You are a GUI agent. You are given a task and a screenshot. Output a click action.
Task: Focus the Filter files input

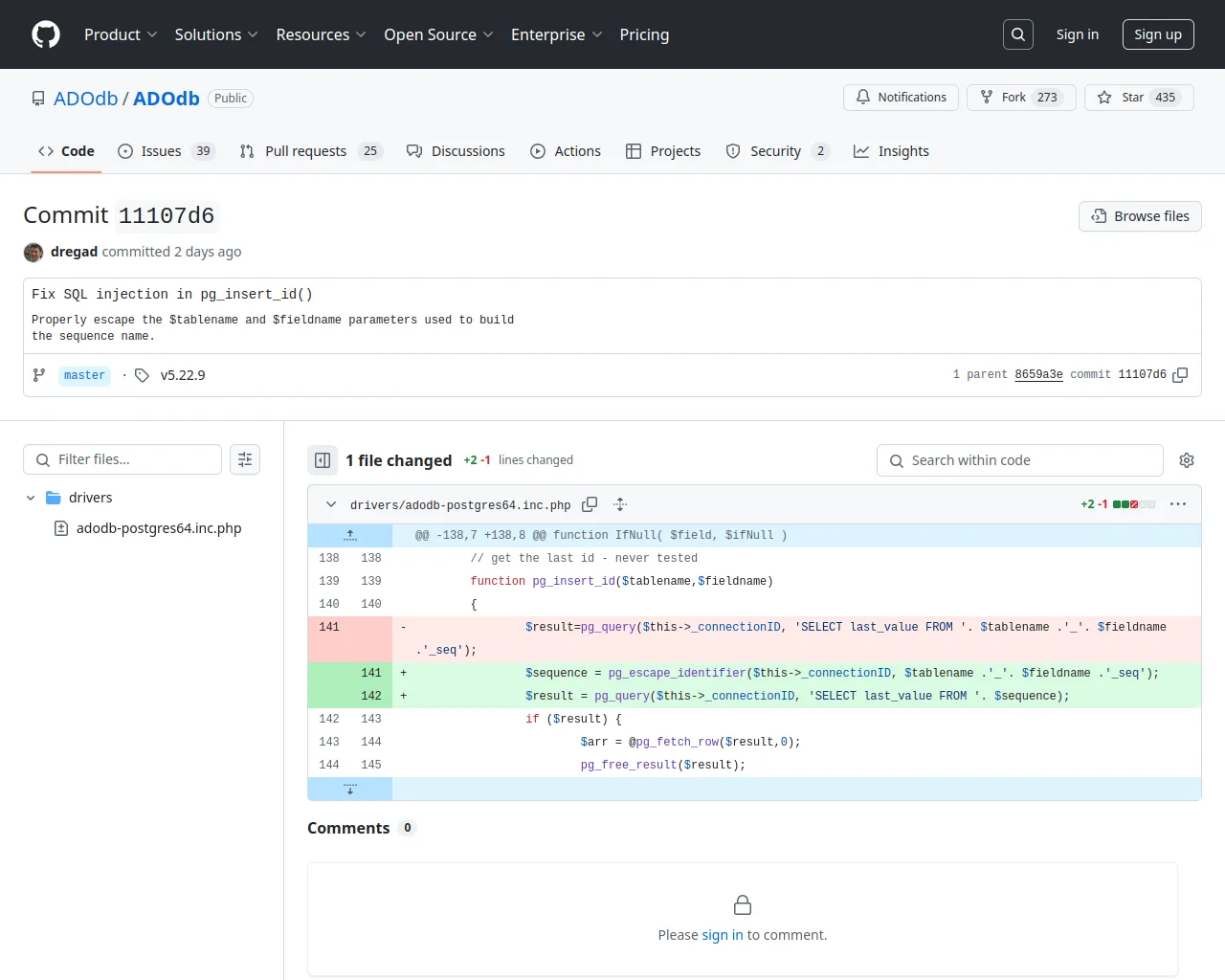pos(122,459)
